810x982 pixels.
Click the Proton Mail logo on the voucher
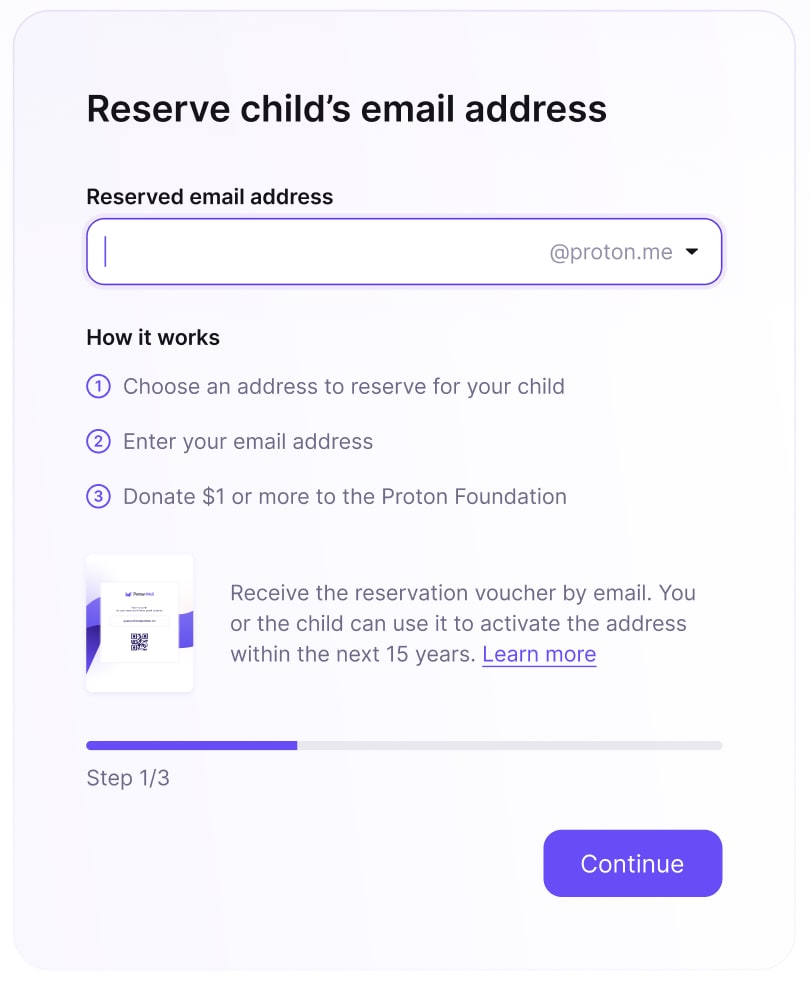point(139,592)
